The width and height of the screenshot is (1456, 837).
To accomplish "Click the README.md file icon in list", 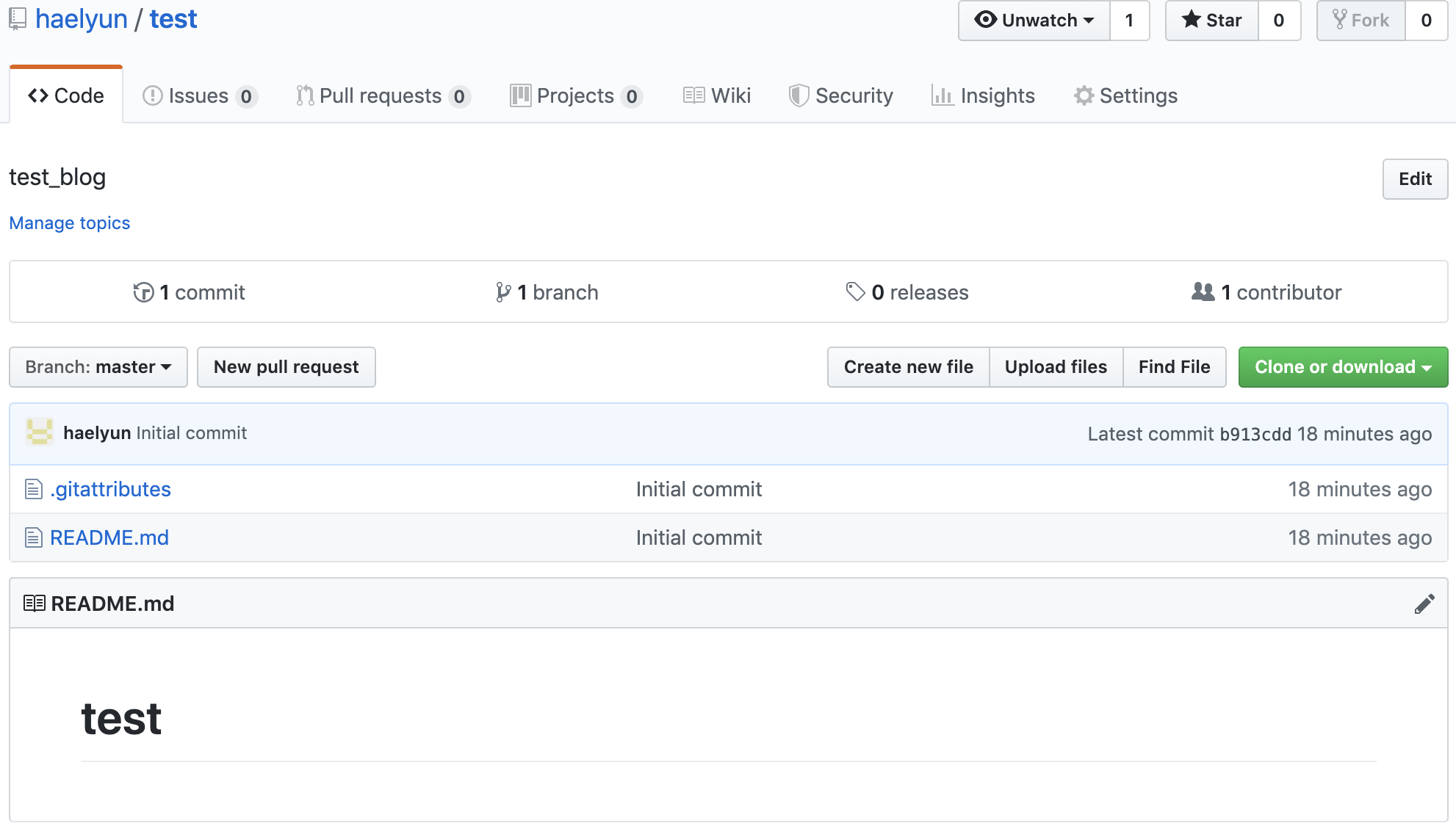I will 34,537.
